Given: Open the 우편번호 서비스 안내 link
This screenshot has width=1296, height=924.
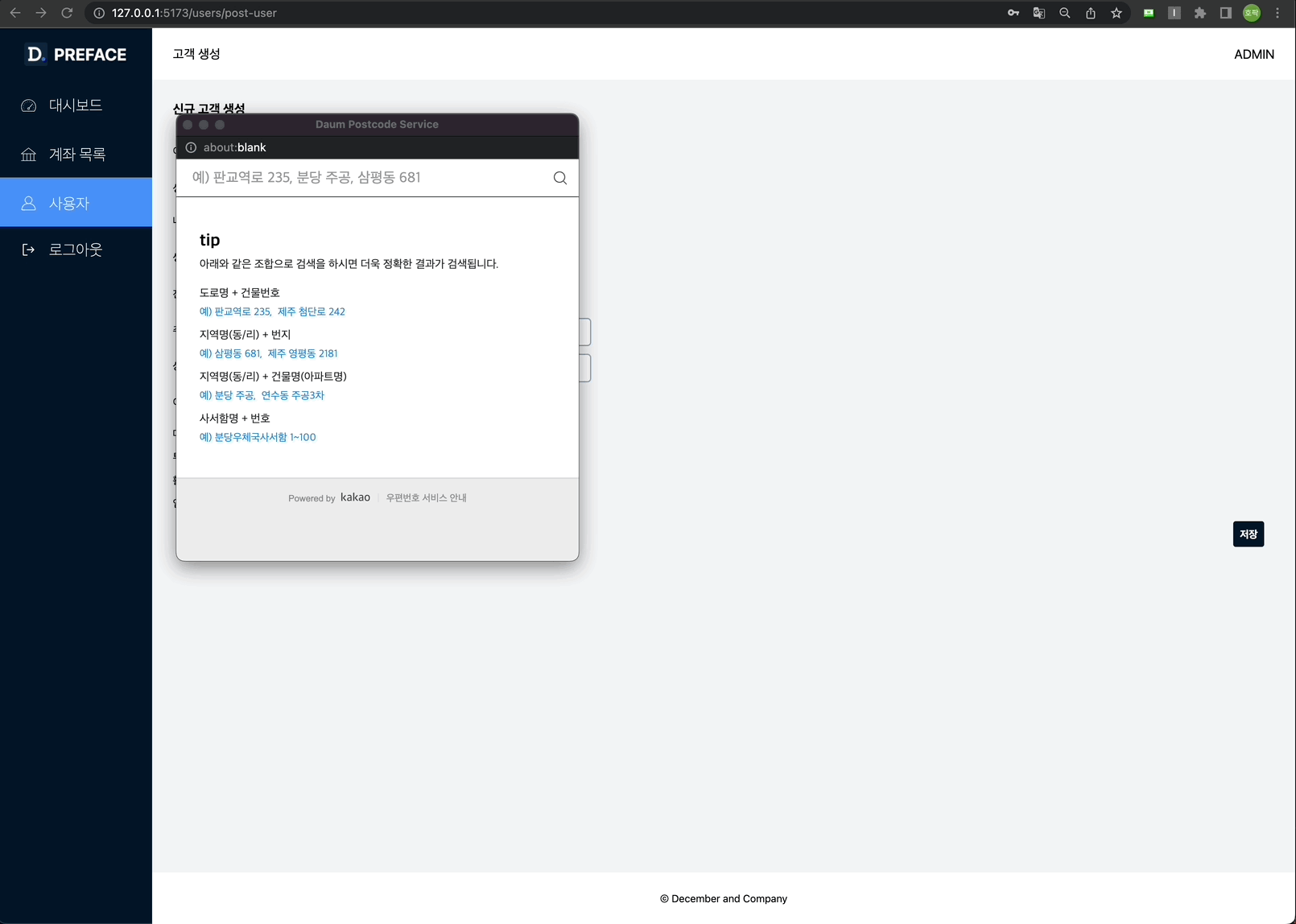Looking at the screenshot, I should [427, 498].
